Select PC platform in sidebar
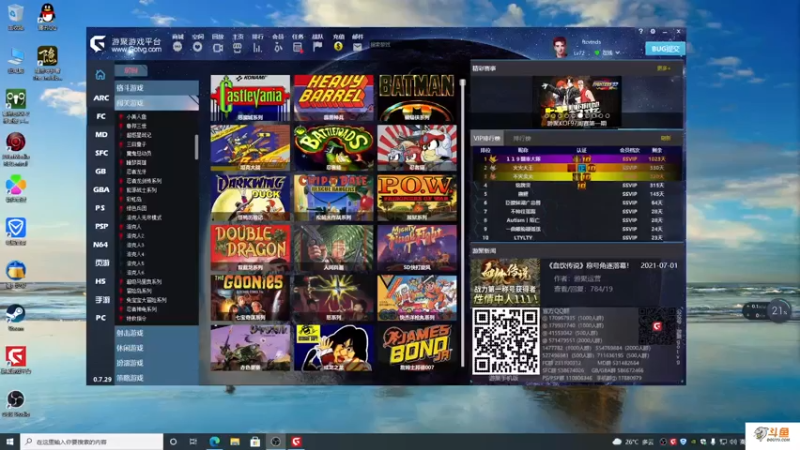The image size is (800, 450). [x=101, y=317]
